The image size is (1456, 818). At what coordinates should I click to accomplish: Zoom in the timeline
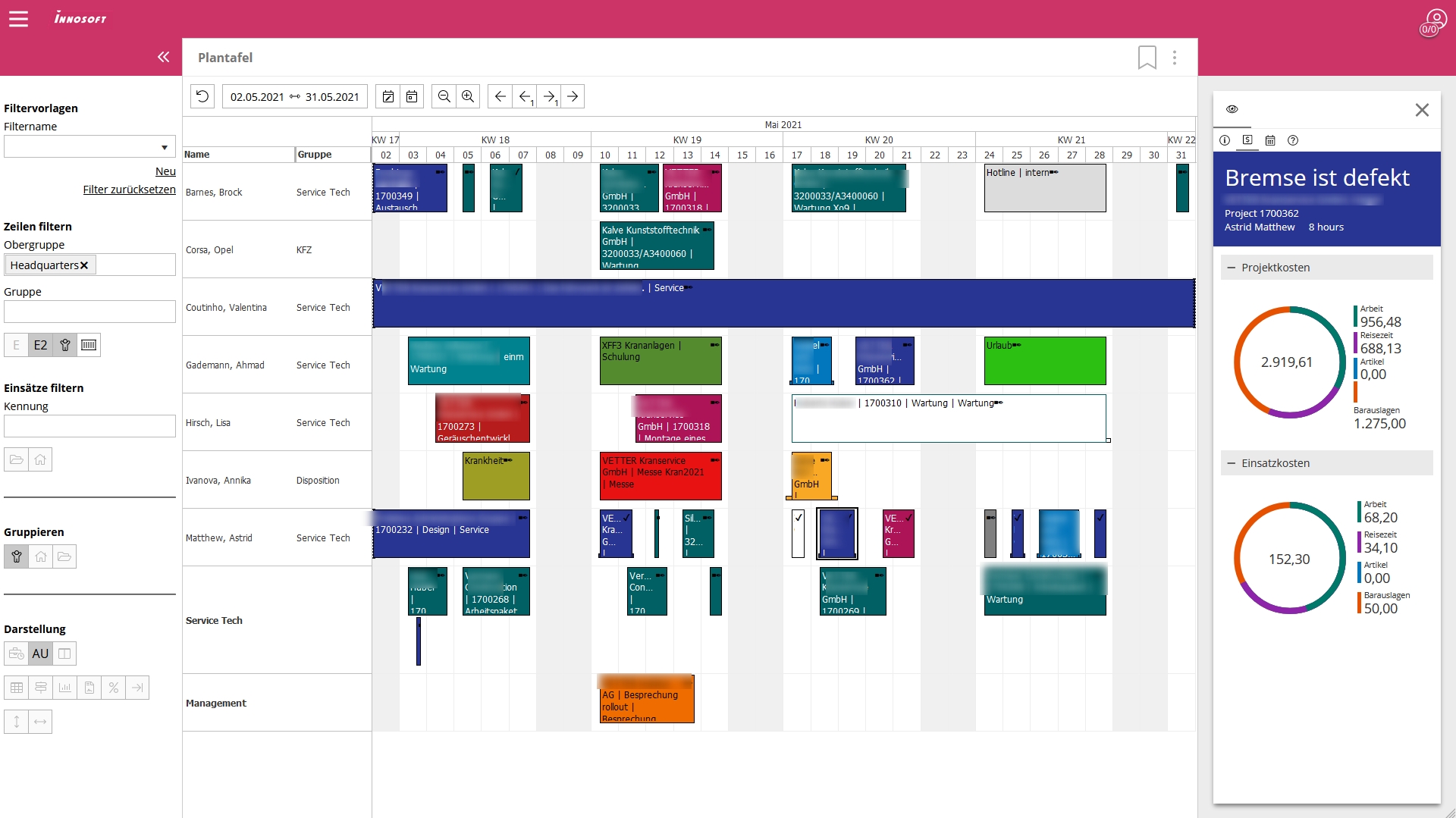[468, 96]
